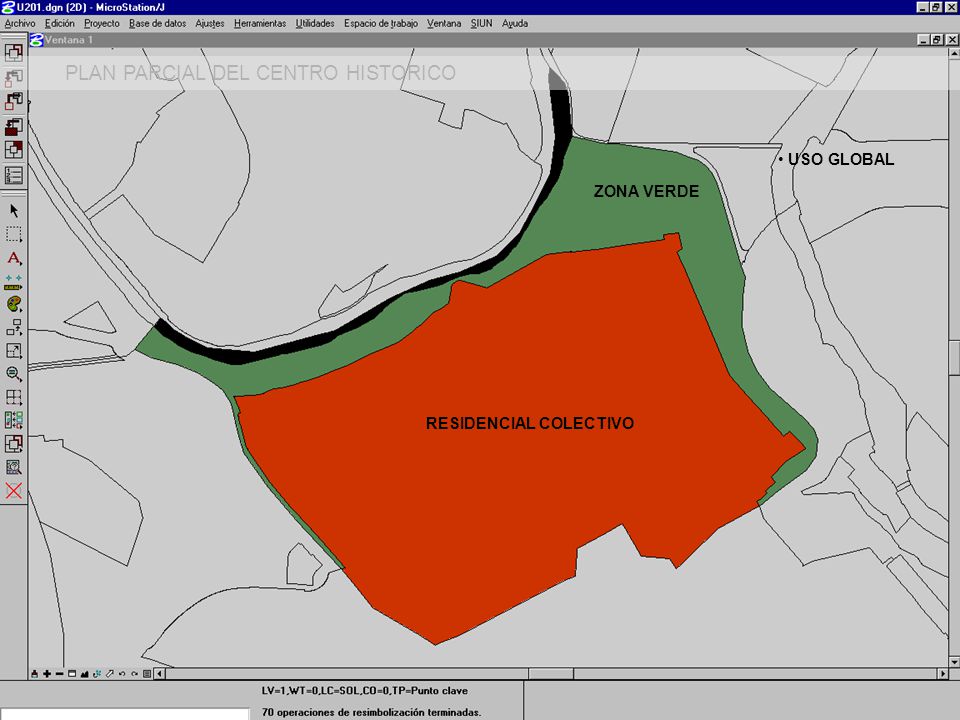Select the Delete Element red X tool
Screen dimensions: 960x720
13,490
